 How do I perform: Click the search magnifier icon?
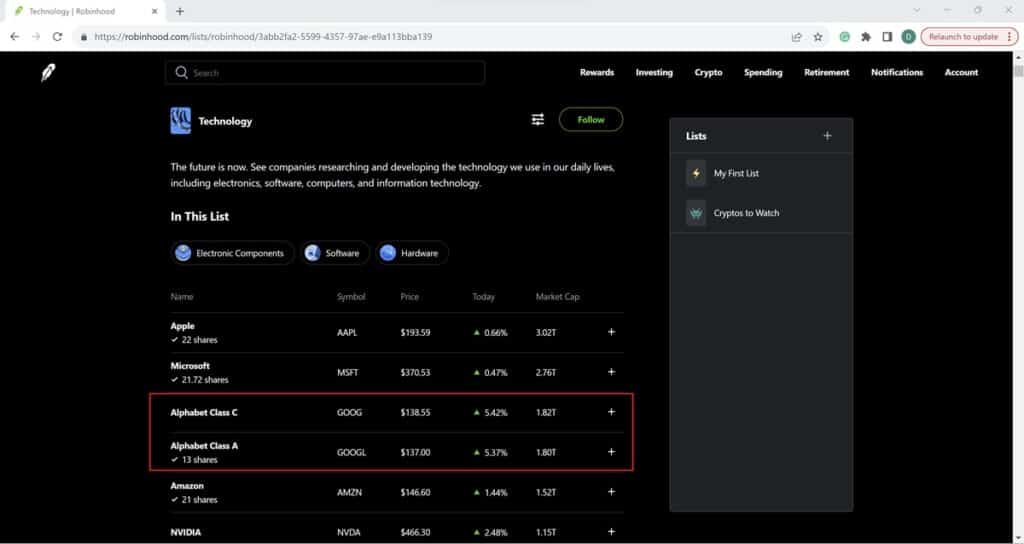click(x=182, y=72)
